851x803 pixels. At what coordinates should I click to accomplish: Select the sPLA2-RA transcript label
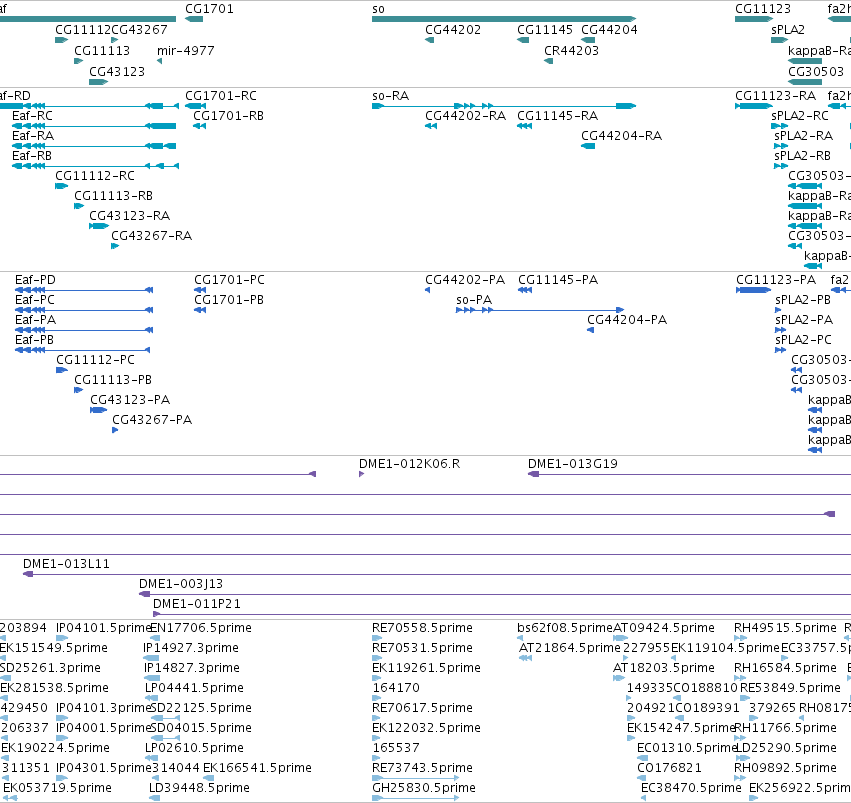[x=803, y=136]
